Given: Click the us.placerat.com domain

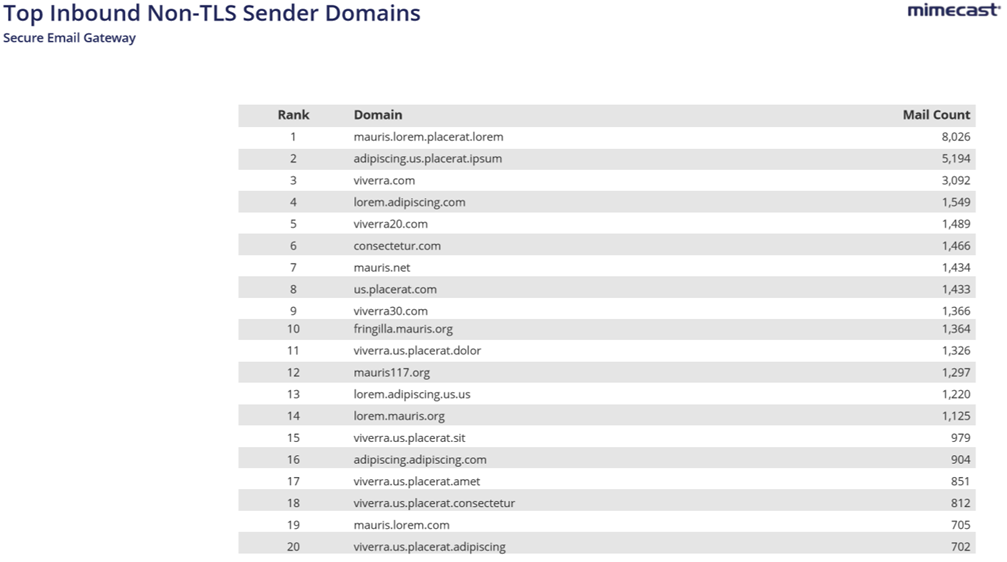Looking at the screenshot, I should pos(395,290).
